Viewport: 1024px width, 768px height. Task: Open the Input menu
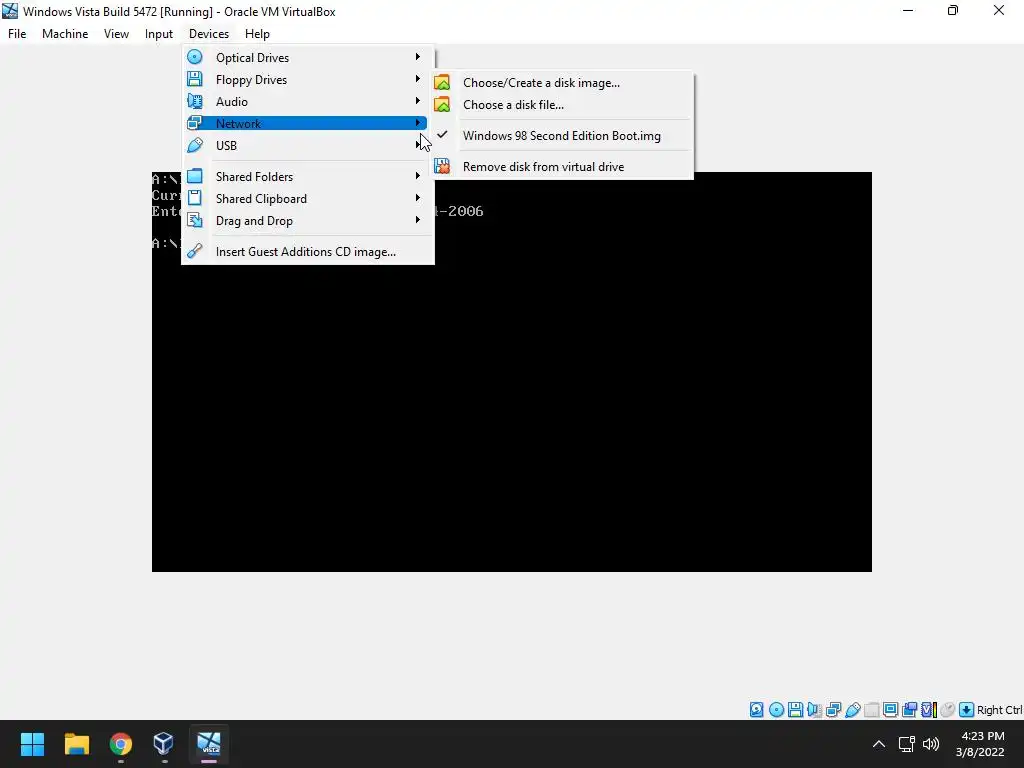click(159, 34)
